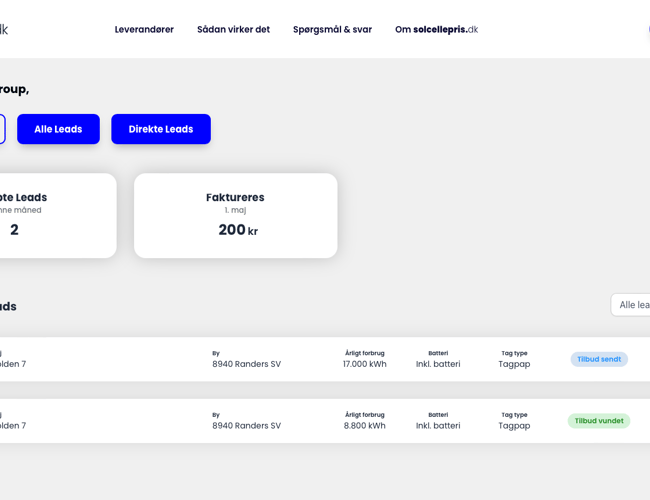Click Tagpap in the 8.800 kWh row
Screen dimensions: 650x500
pos(514,426)
